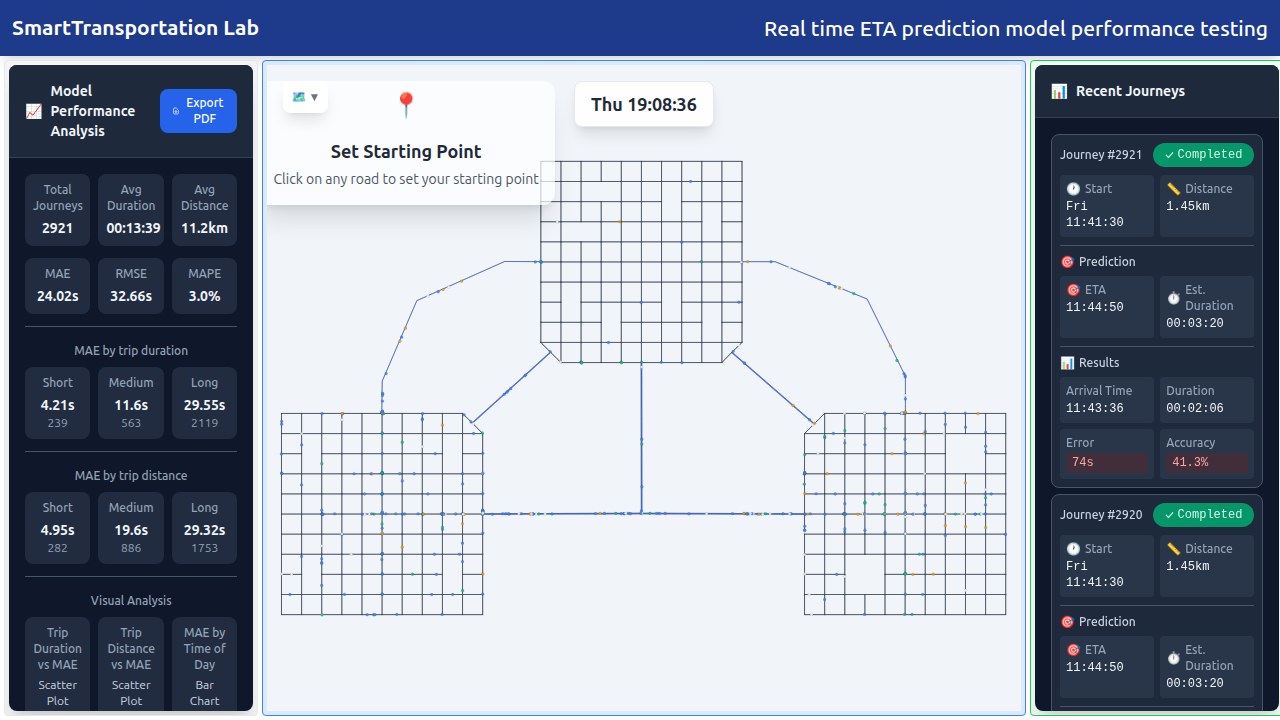This screenshot has height=720, width=1280.
Task: Click the red location pin icon
Action: tap(405, 105)
